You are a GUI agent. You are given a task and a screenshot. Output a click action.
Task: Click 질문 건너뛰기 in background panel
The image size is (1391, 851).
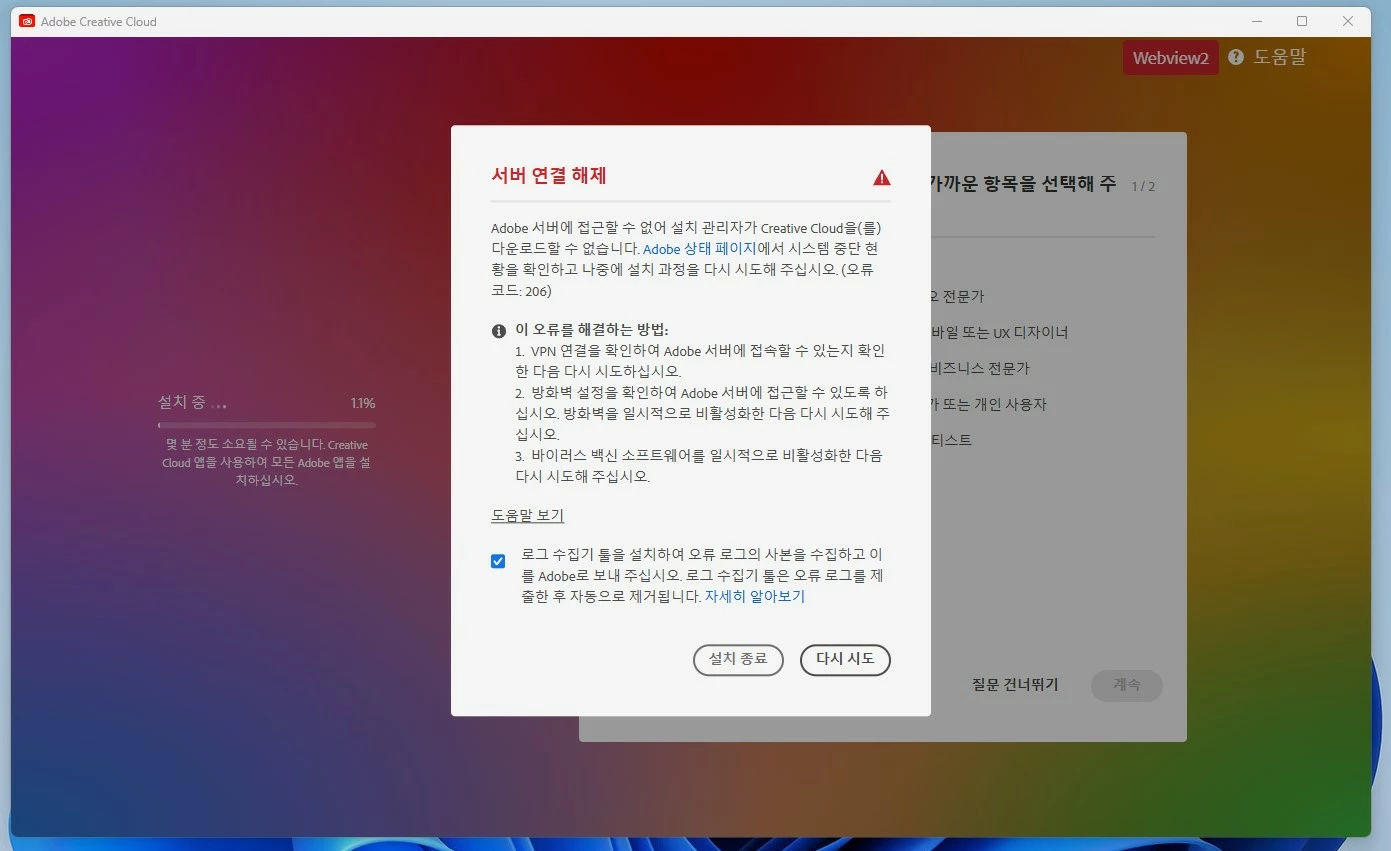1015,685
